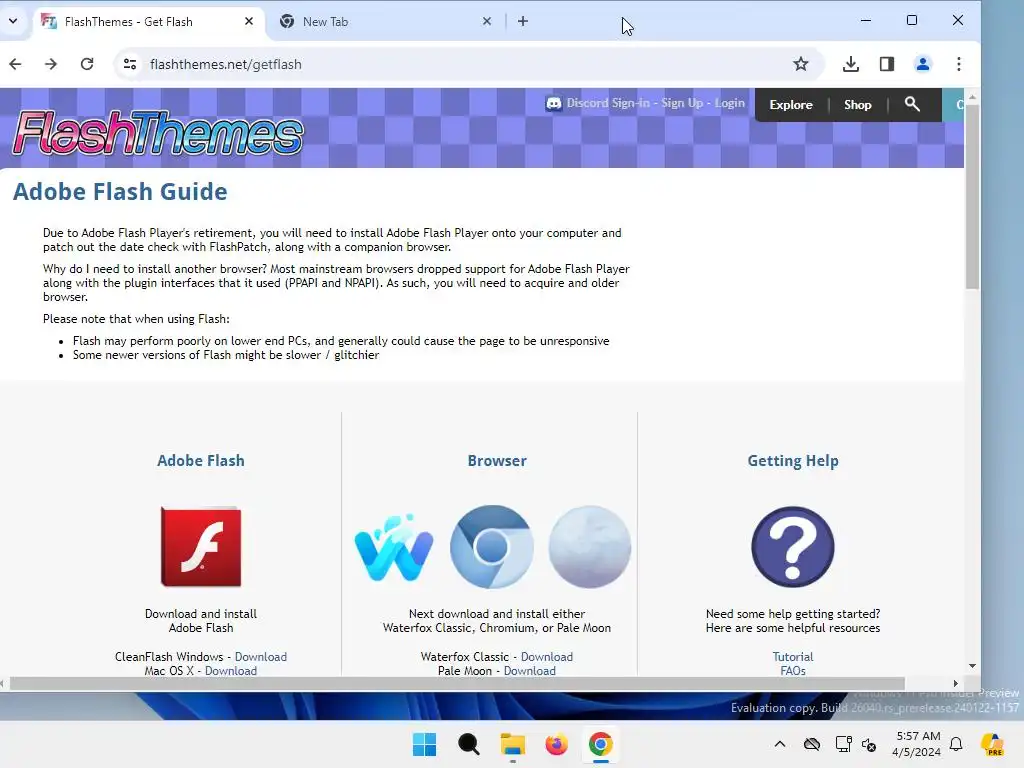Screen dimensions: 1024x768
Task: Click the Chrome taskbar icon
Action: pyautogui.click(x=600, y=744)
